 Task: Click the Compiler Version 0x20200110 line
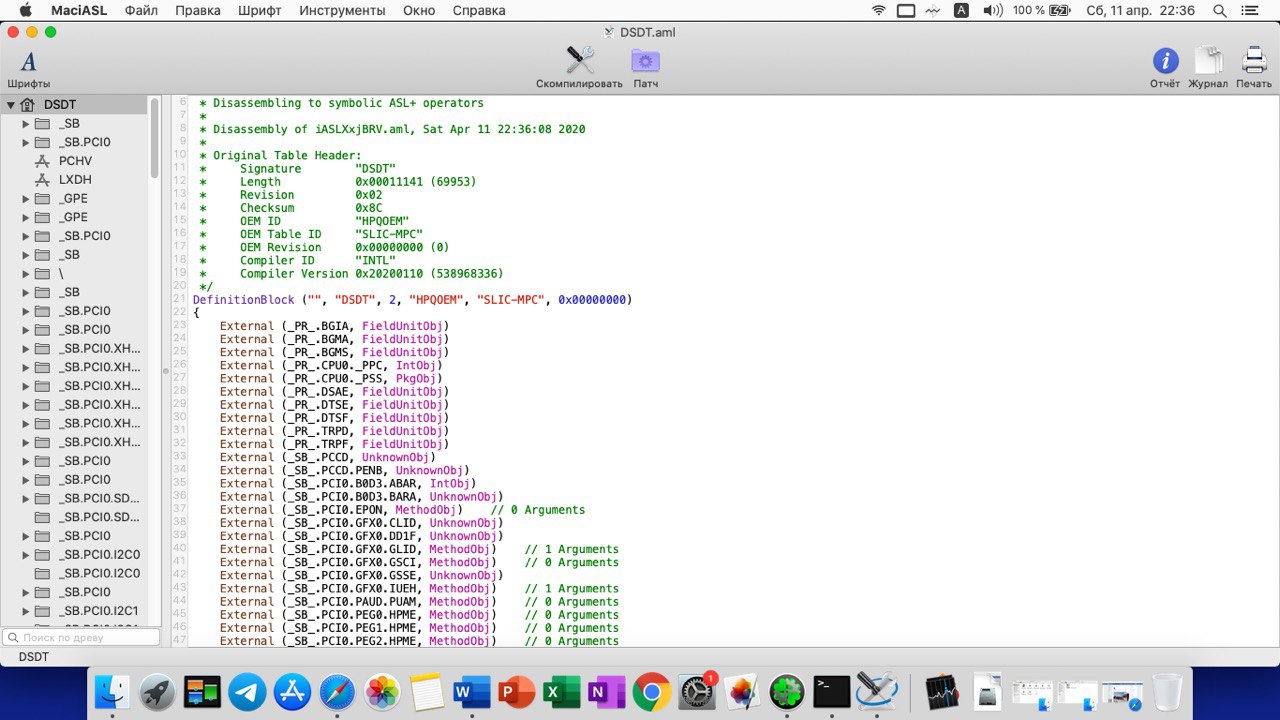click(x=351, y=274)
